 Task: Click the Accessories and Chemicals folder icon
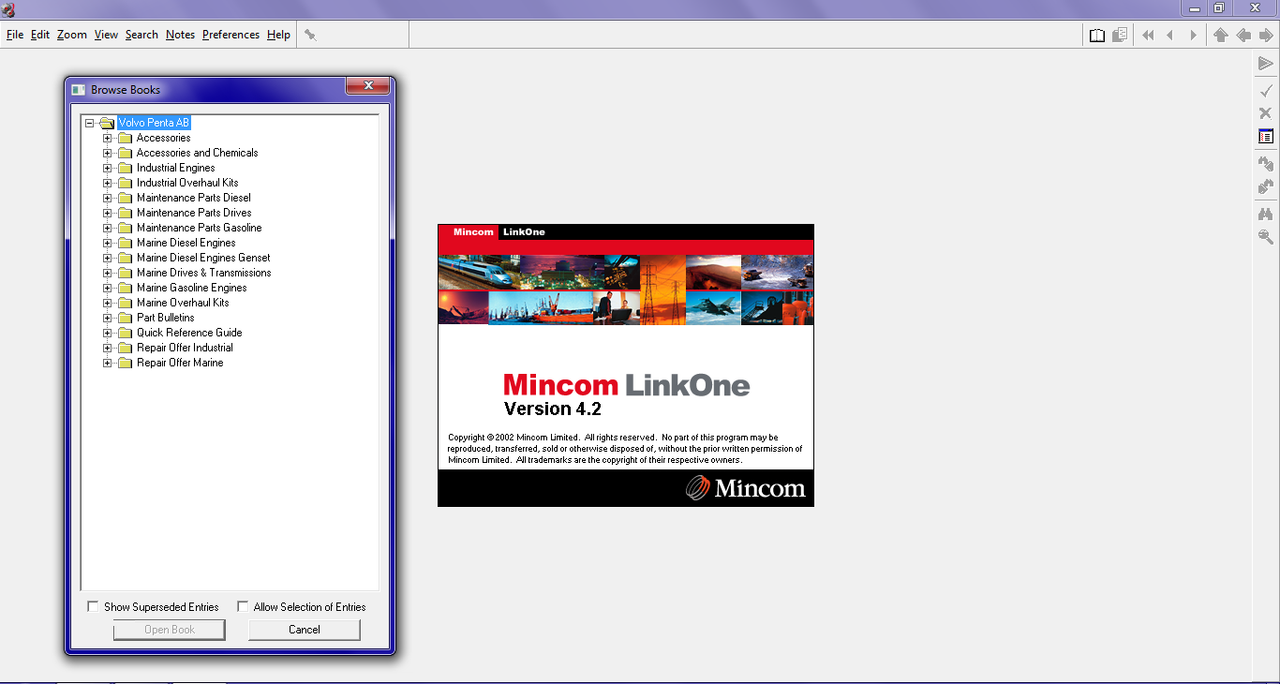pos(125,153)
